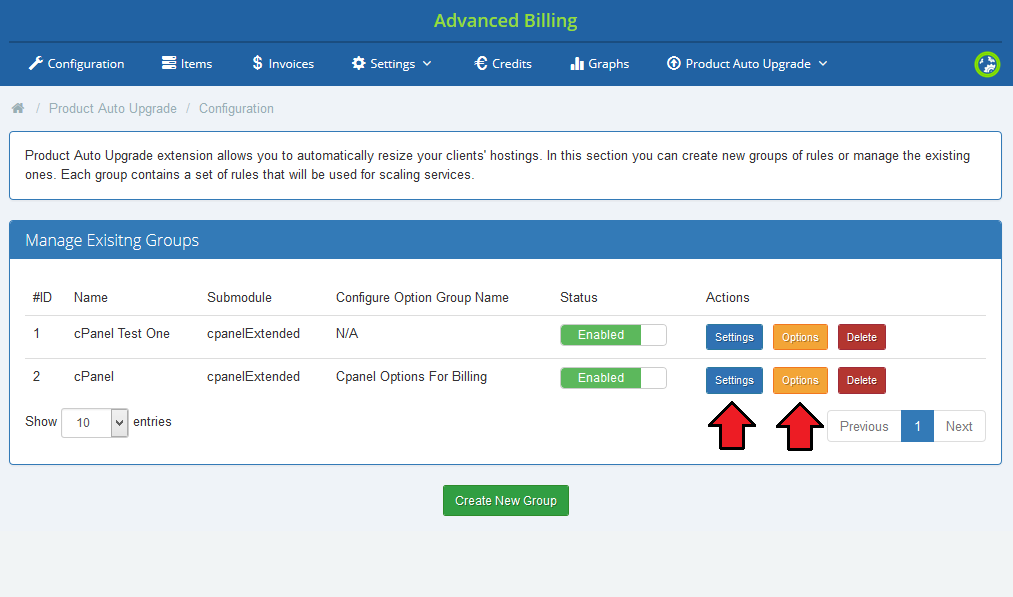Click the bar chart Graphs icon
The image size is (1013, 597).
click(577, 63)
